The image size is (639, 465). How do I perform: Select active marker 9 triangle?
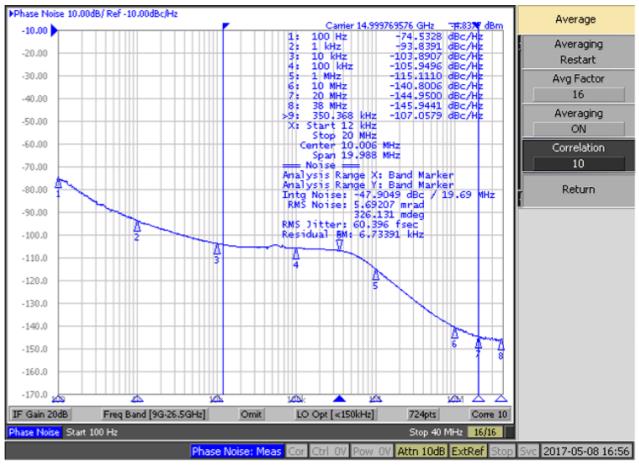click(339, 244)
